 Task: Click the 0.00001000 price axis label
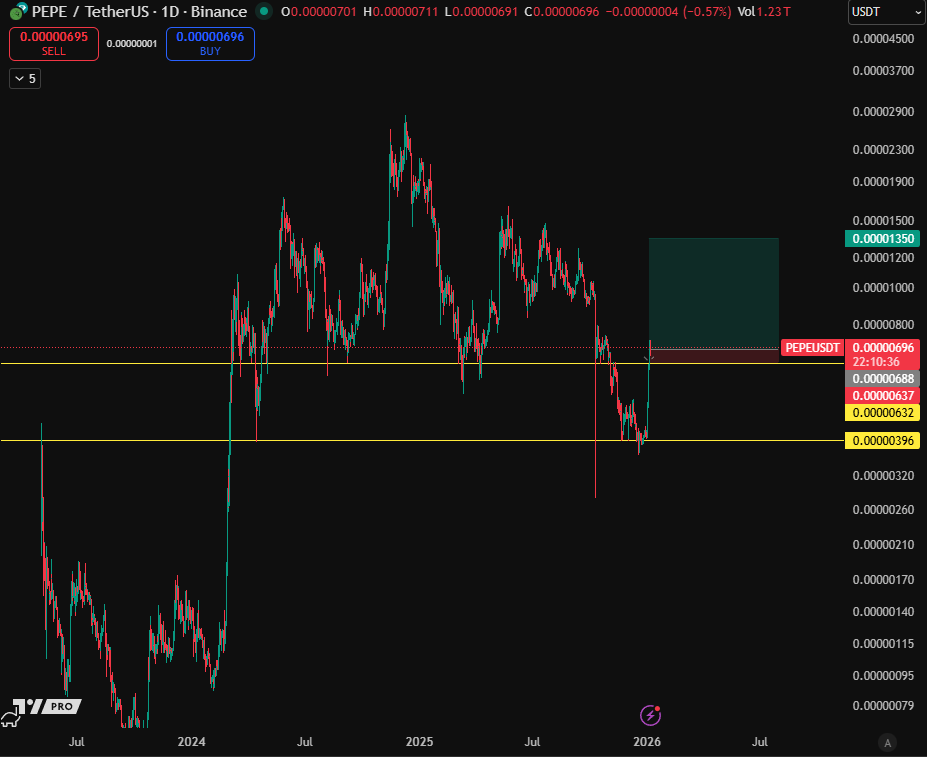(883, 288)
